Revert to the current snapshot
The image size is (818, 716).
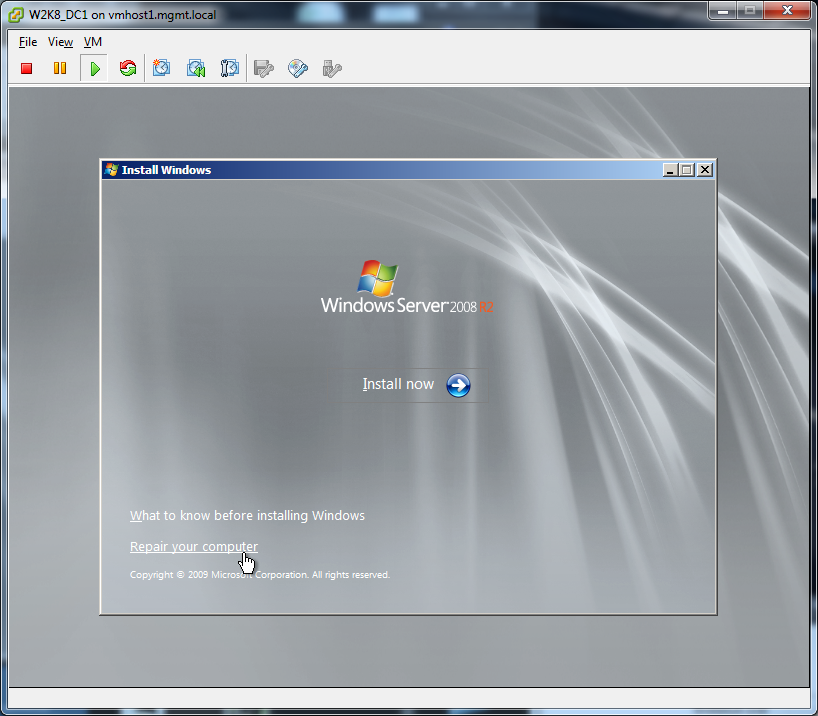coord(196,68)
